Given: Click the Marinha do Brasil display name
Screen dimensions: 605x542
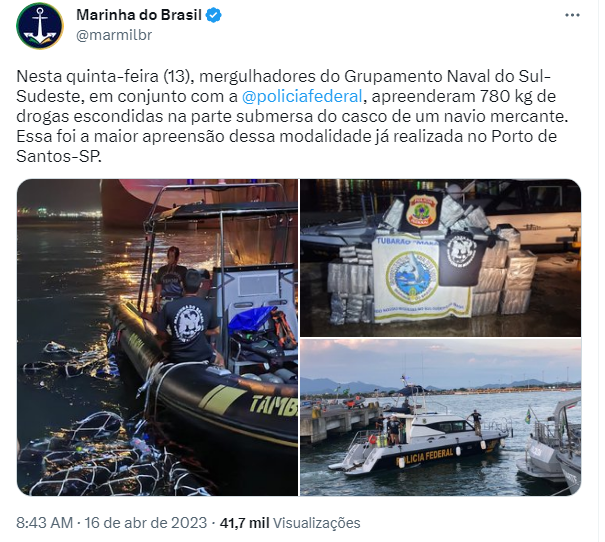Looking at the screenshot, I should 139,15.
